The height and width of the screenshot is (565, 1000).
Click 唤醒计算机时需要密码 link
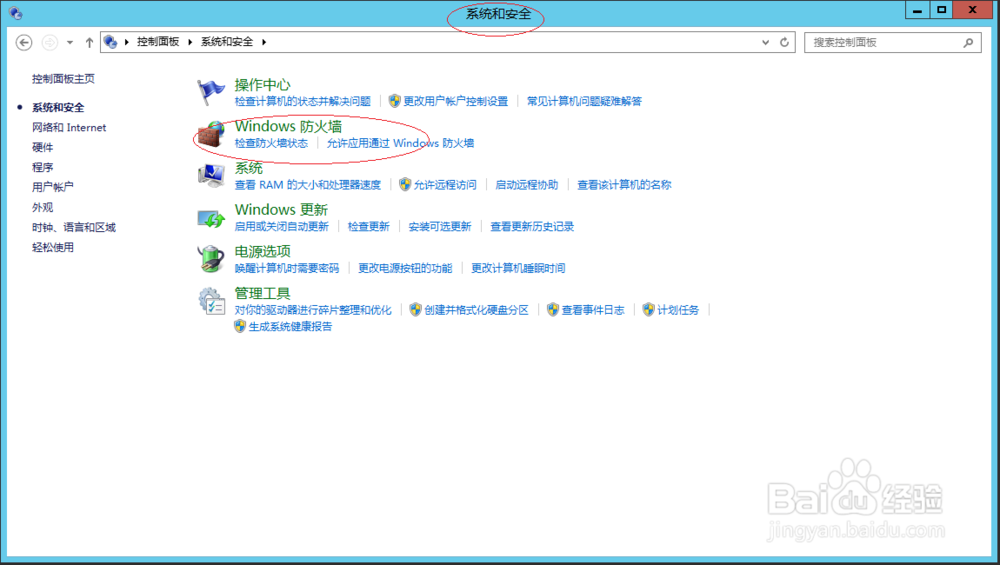pyautogui.click(x=287, y=268)
